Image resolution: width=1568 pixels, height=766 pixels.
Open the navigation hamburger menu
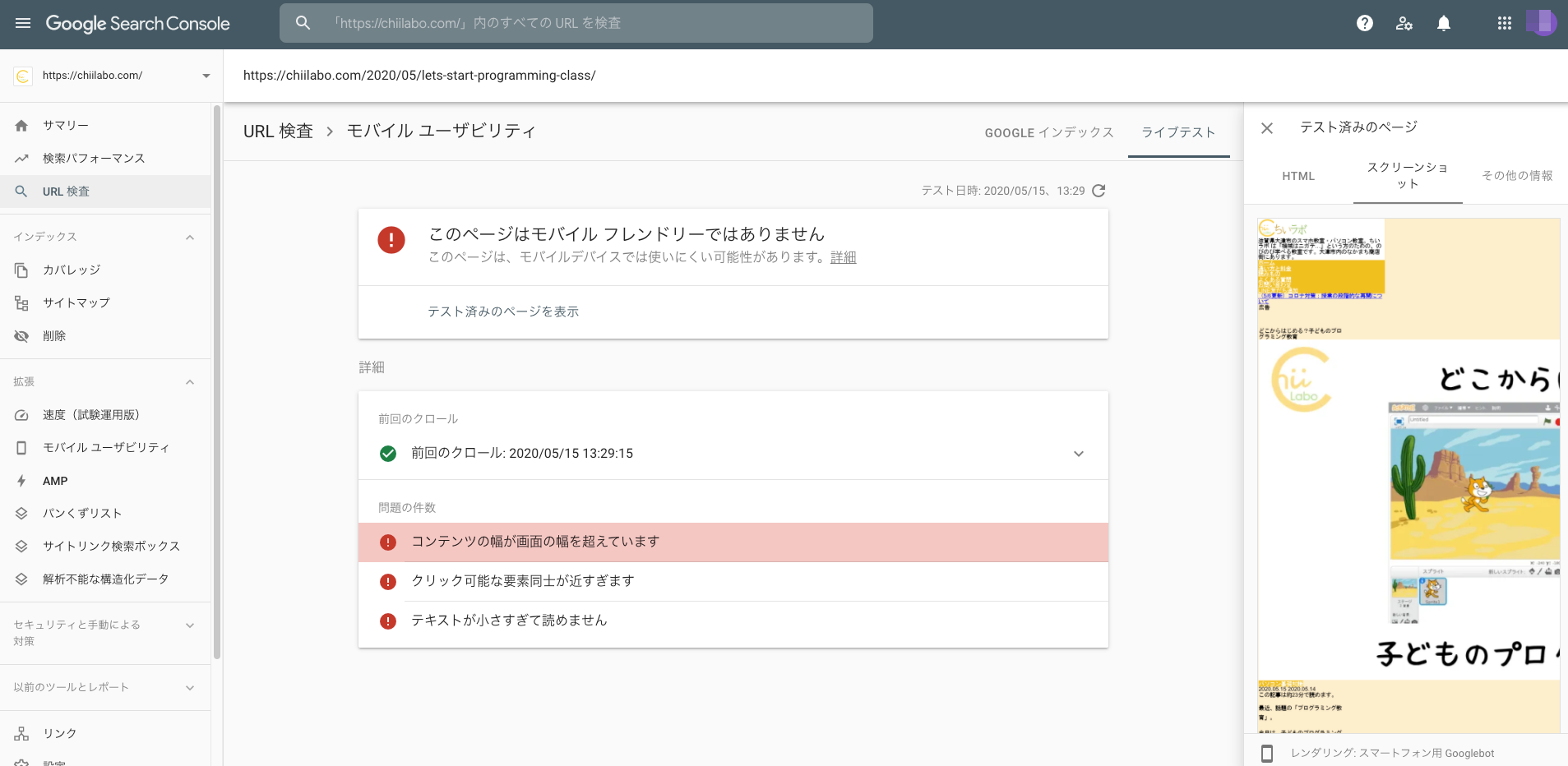23,23
